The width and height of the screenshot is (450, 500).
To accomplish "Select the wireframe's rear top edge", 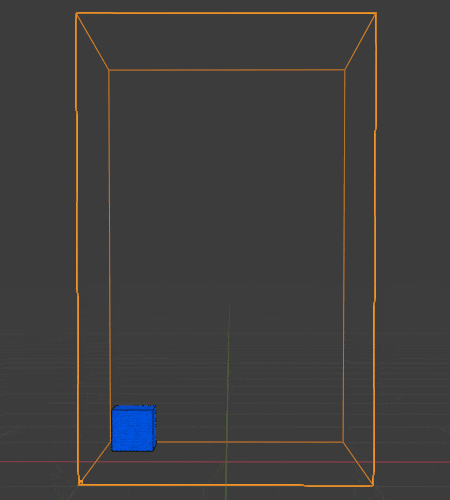I will point(227,70).
